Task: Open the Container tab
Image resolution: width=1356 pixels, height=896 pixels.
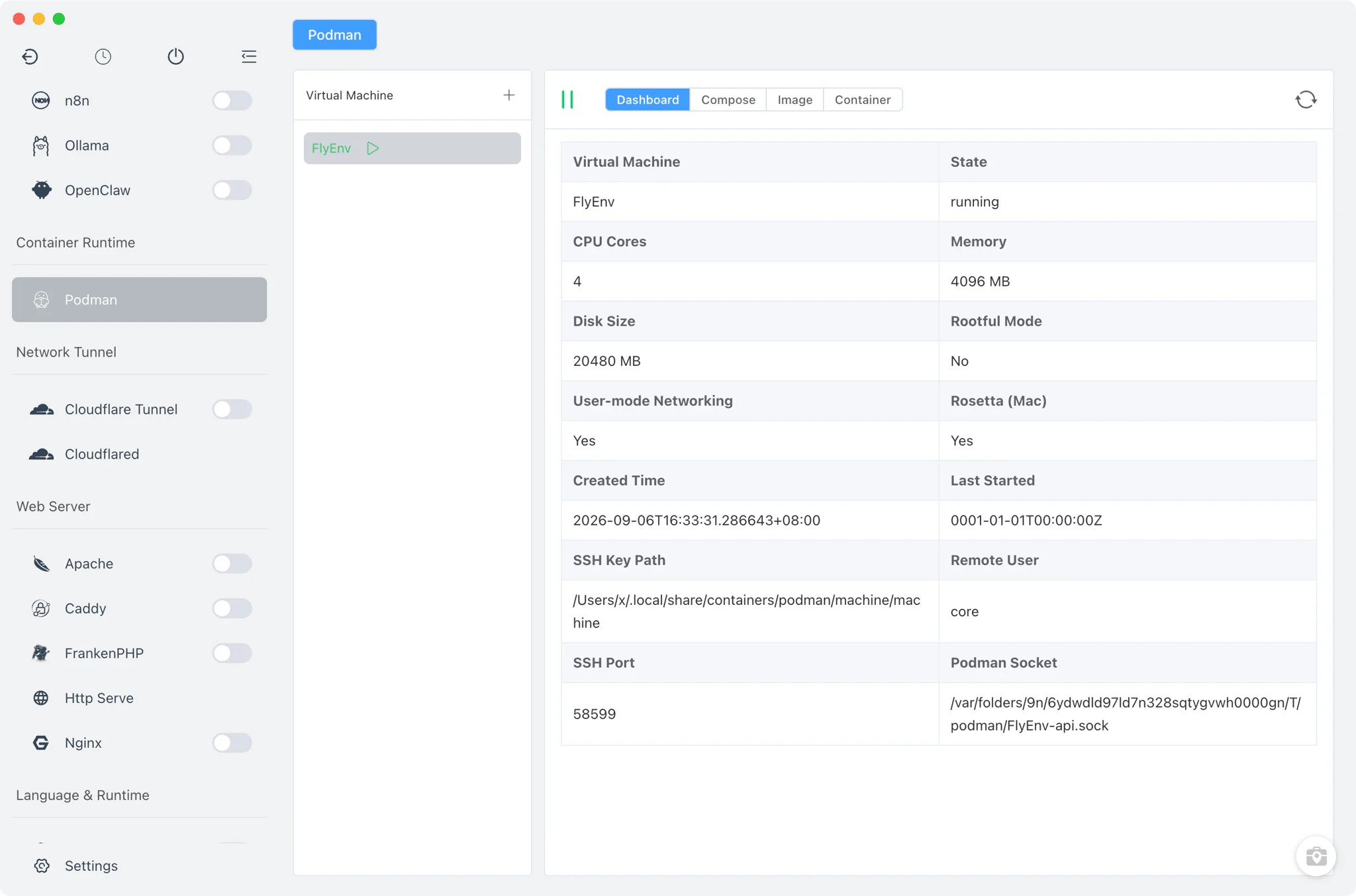Action: pos(862,100)
